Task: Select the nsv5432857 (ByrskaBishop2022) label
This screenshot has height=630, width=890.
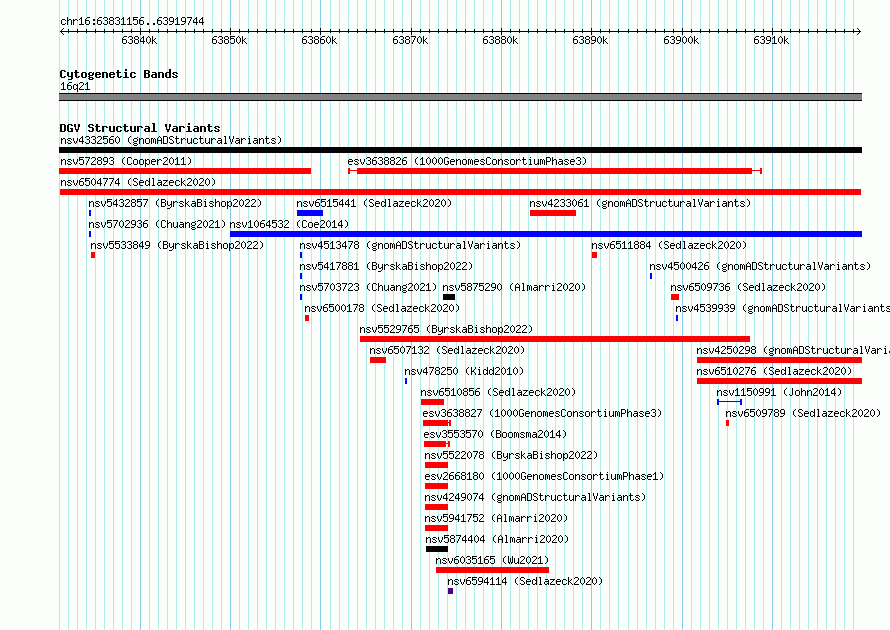Action: pos(175,203)
